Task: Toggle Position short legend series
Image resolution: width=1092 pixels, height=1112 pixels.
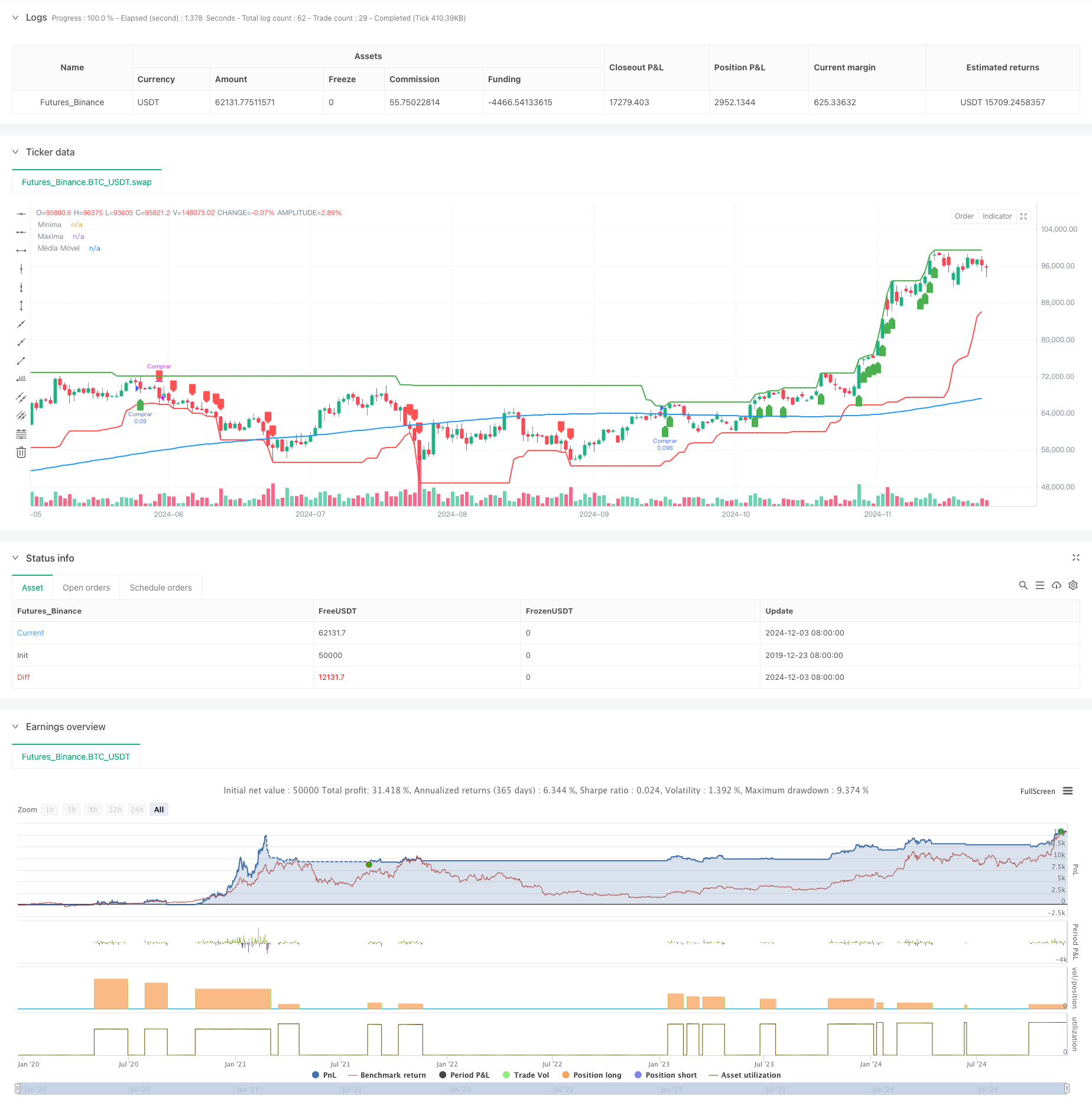Action: pyautogui.click(x=665, y=1075)
